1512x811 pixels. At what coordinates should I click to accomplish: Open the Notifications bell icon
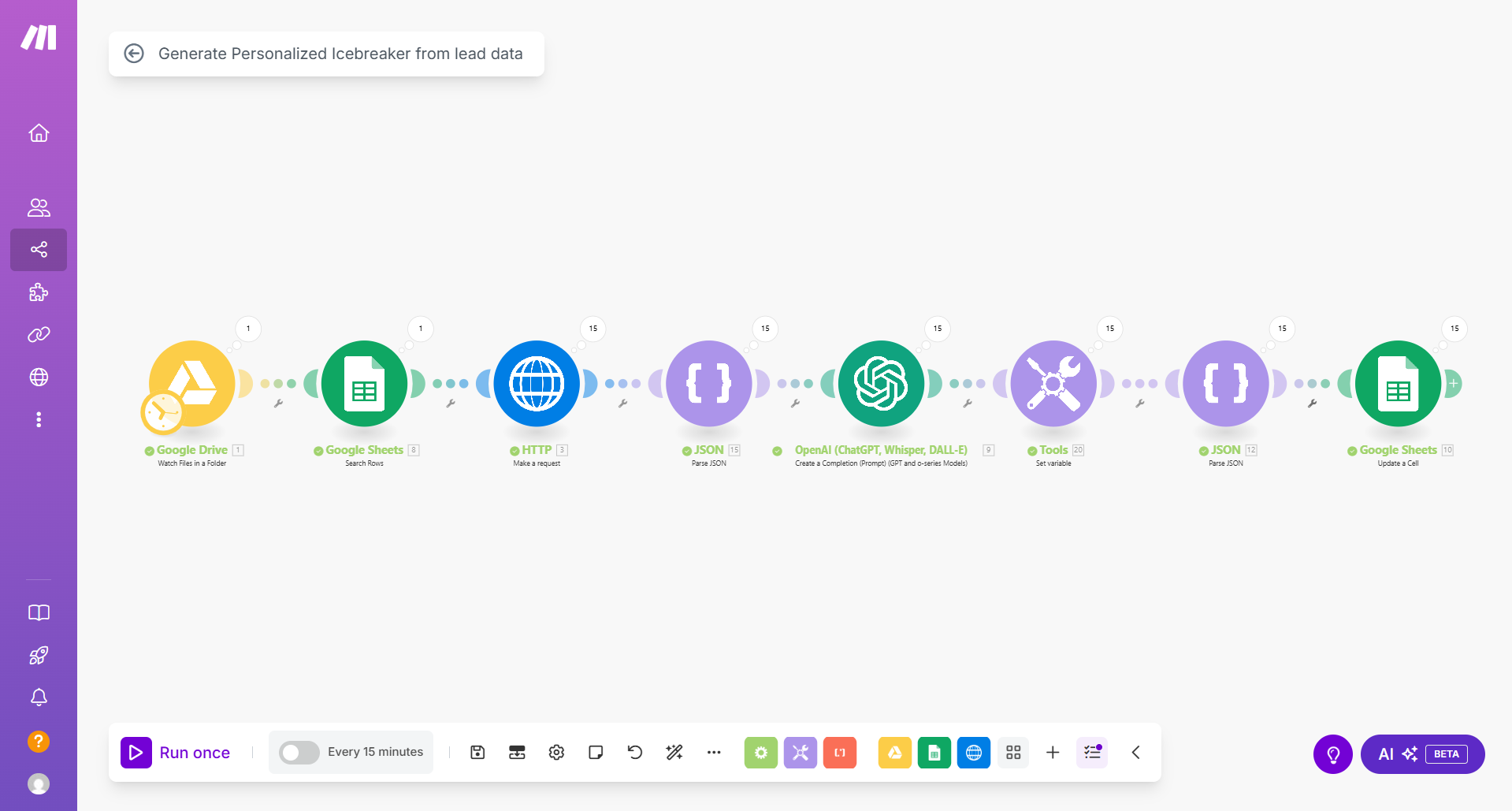39,698
